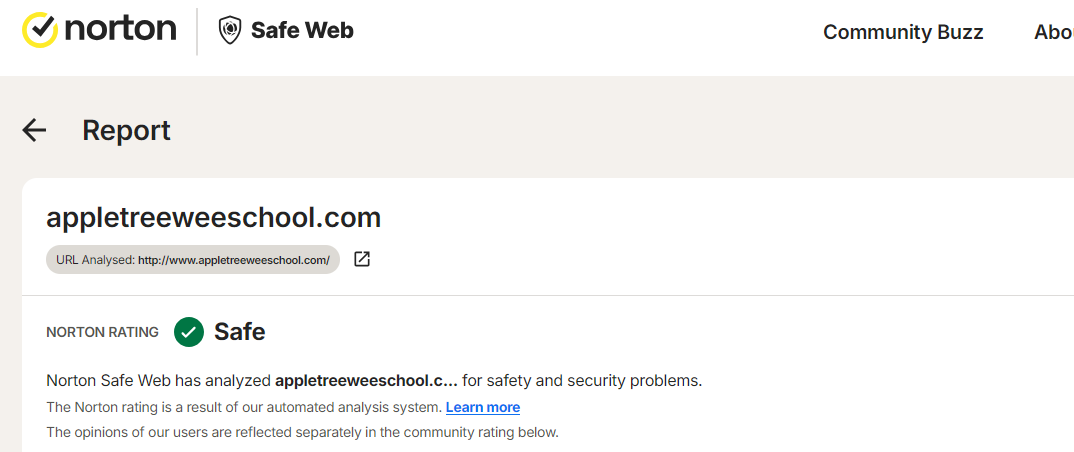
Task: Click the Safe Web shield icon
Action: (x=230, y=31)
